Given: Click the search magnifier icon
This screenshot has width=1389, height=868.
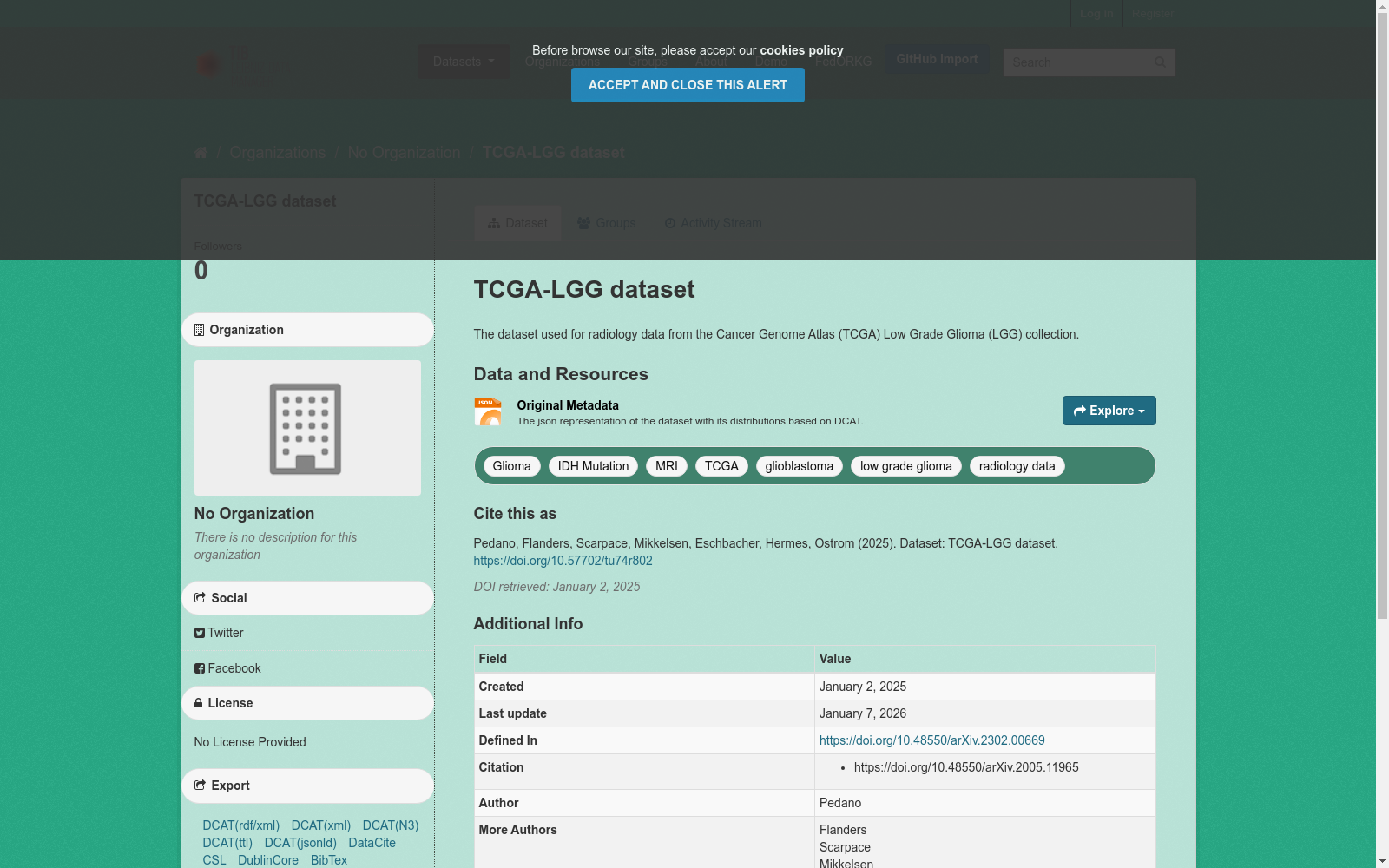Looking at the screenshot, I should point(1160,62).
